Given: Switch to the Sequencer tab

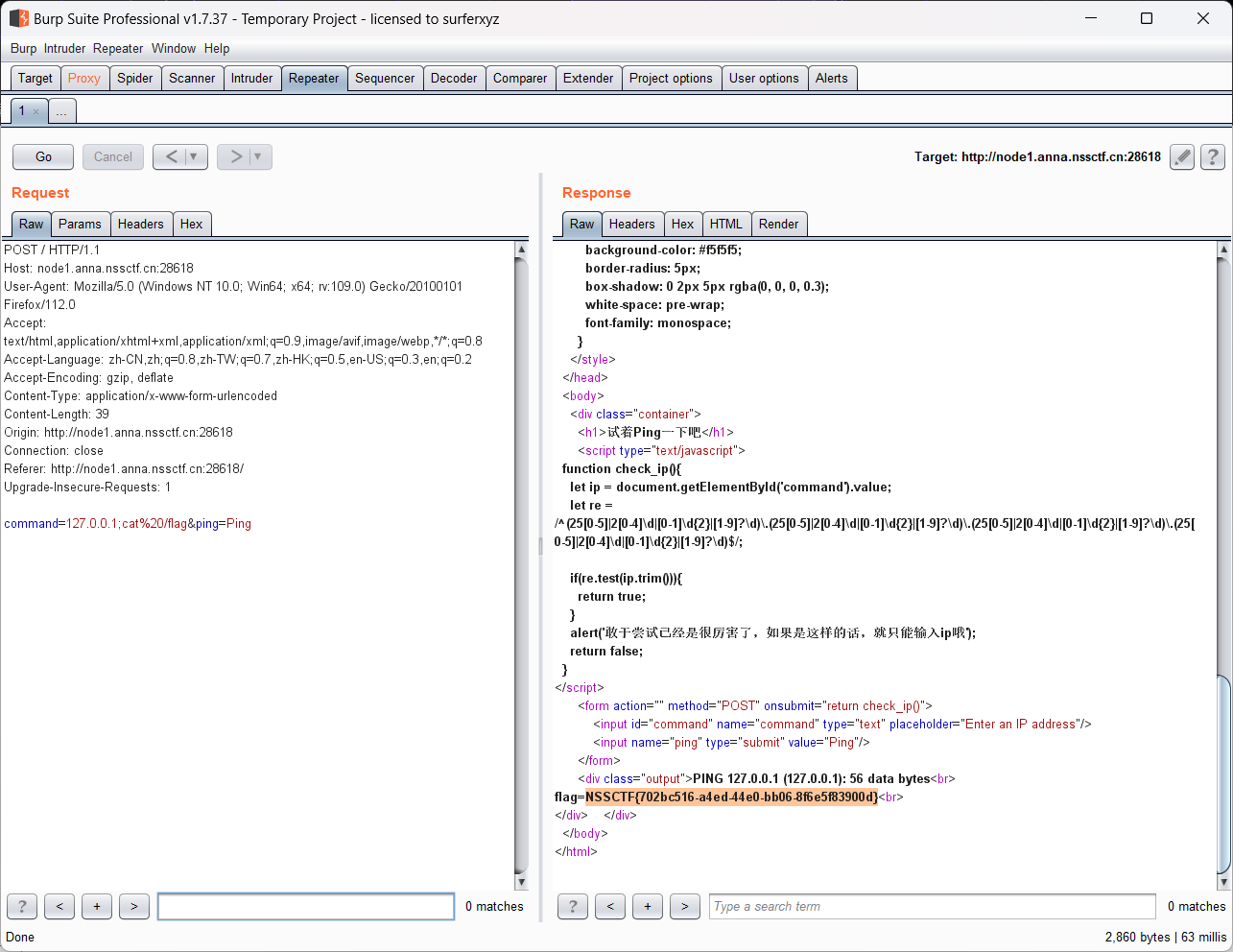Looking at the screenshot, I should [x=385, y=78].
